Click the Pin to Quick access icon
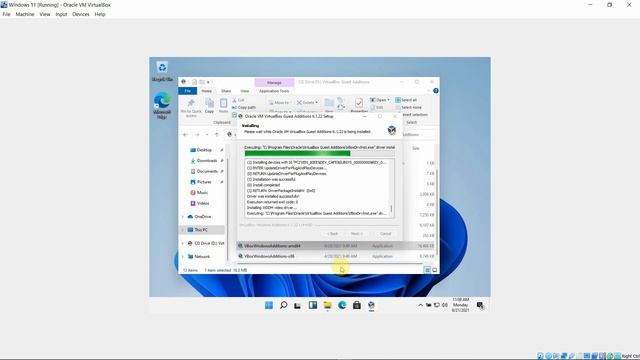Image resolution: width=640 pixels, height=360 pixels. [191, 107]
